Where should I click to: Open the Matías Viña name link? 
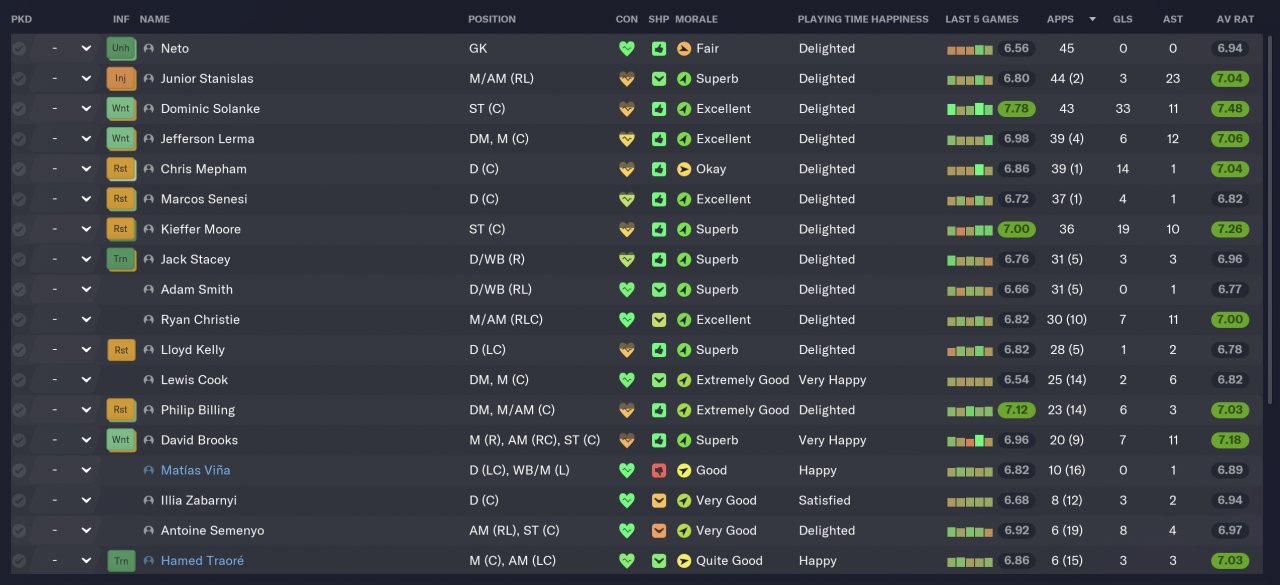coord(196,470)
